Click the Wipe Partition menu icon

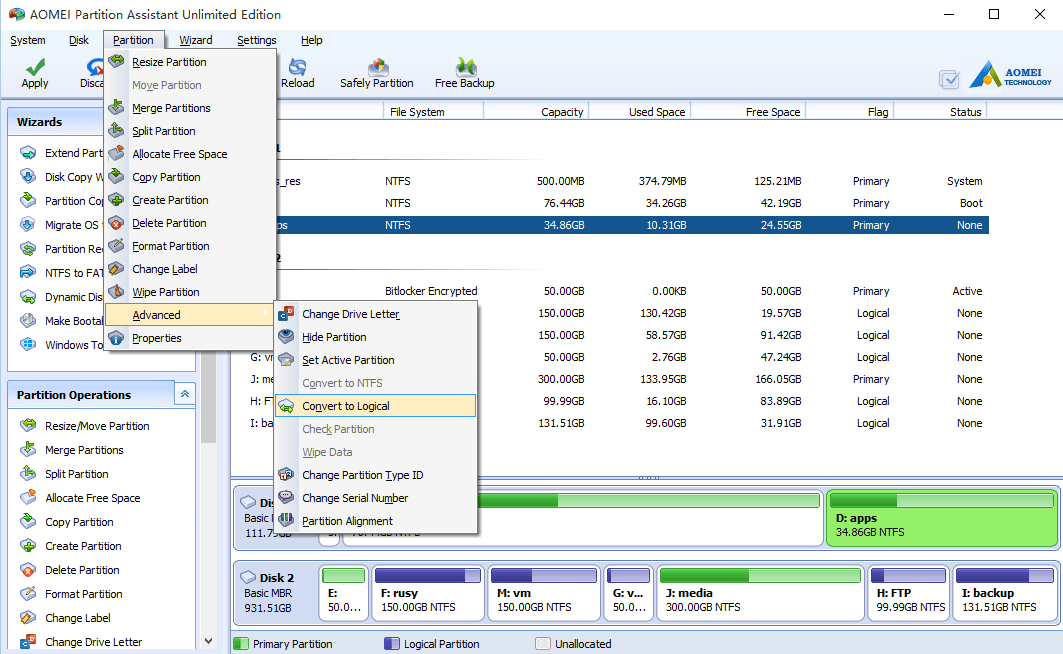pos(117,291)
